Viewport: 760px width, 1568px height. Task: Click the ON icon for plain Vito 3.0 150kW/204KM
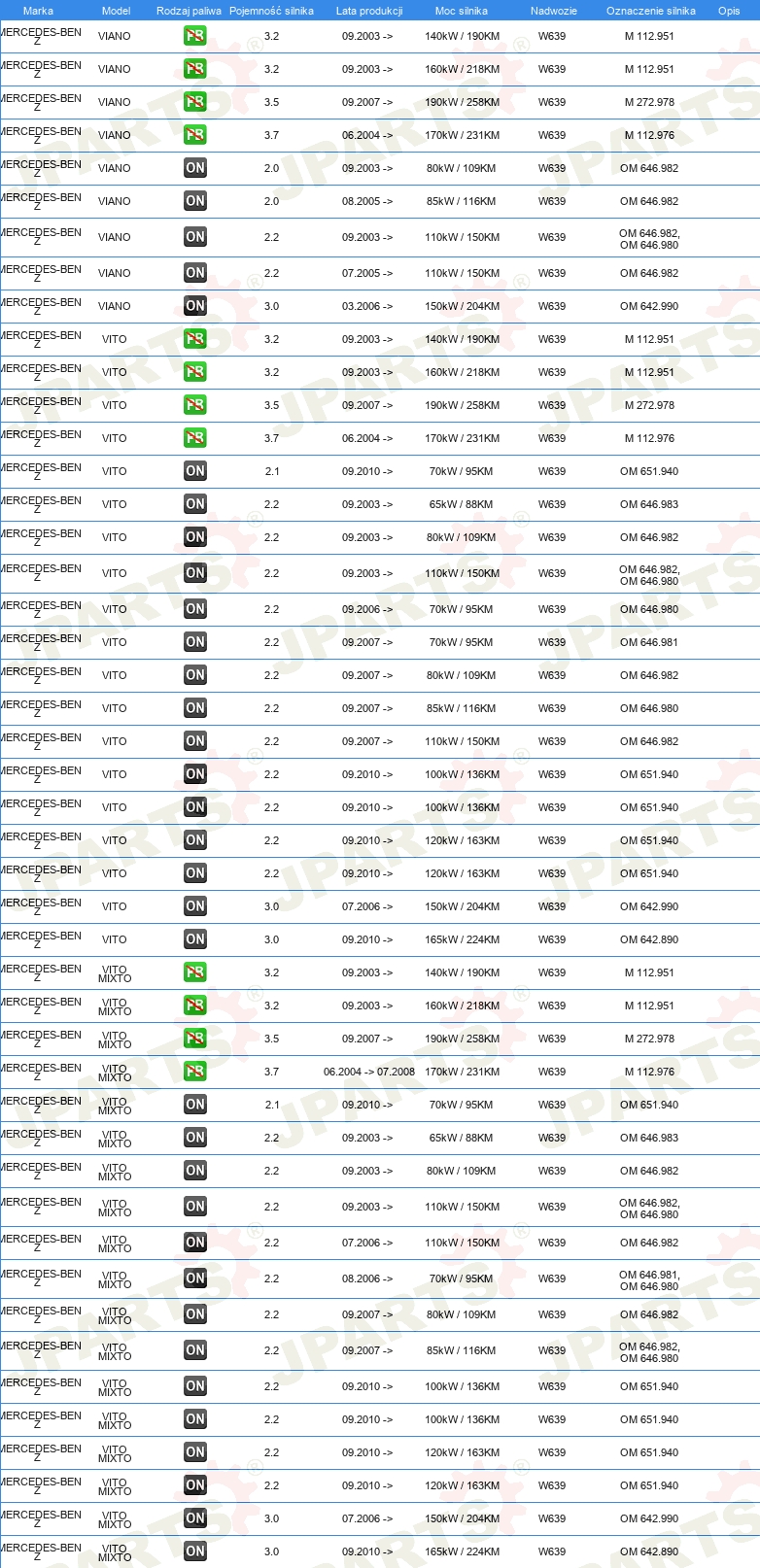(x=195, y=906)
